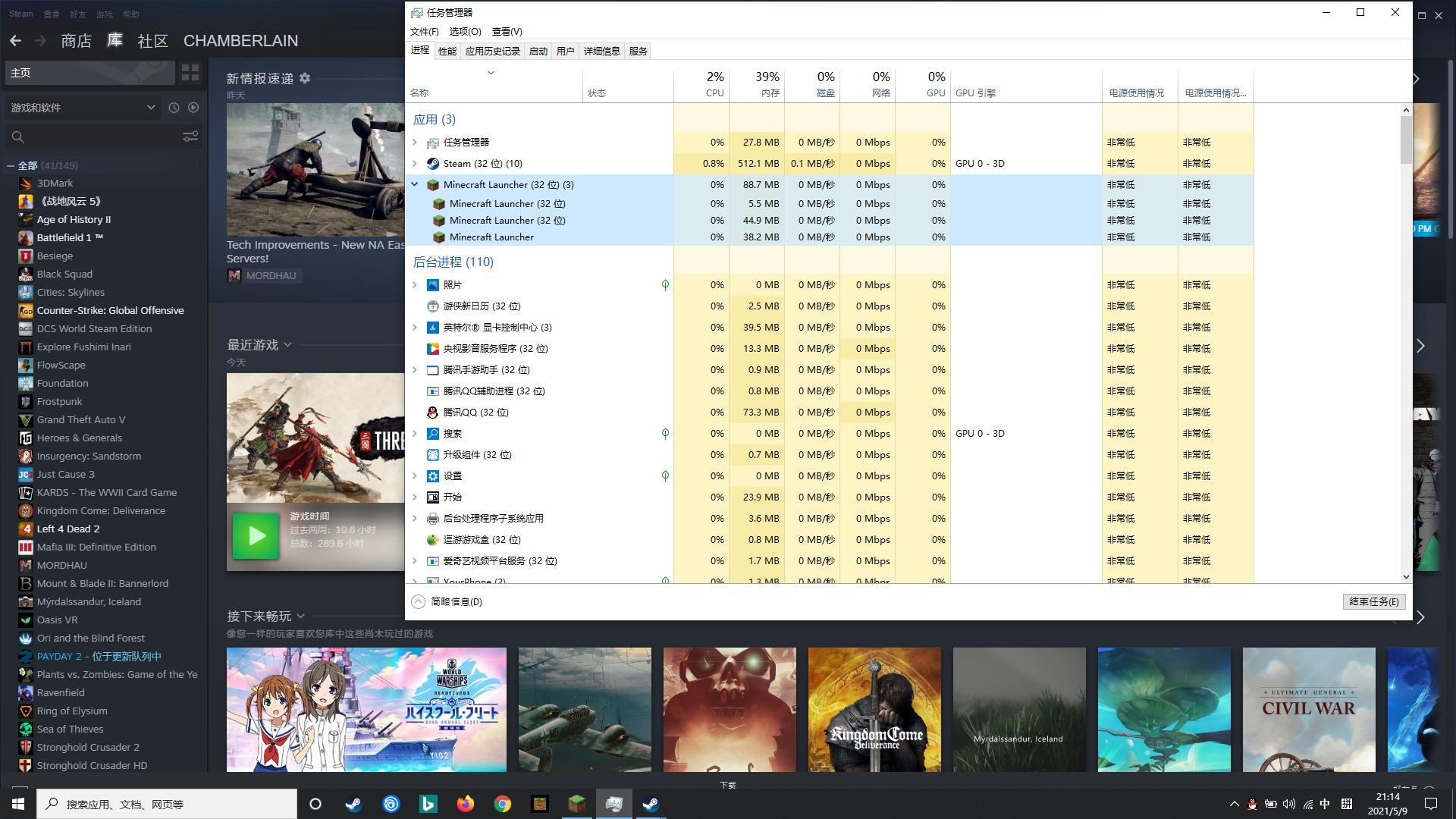Screen dimensions: 1456x819
Task: Open the advanced filter sliders icon in library
Action: tap(190, 136)
